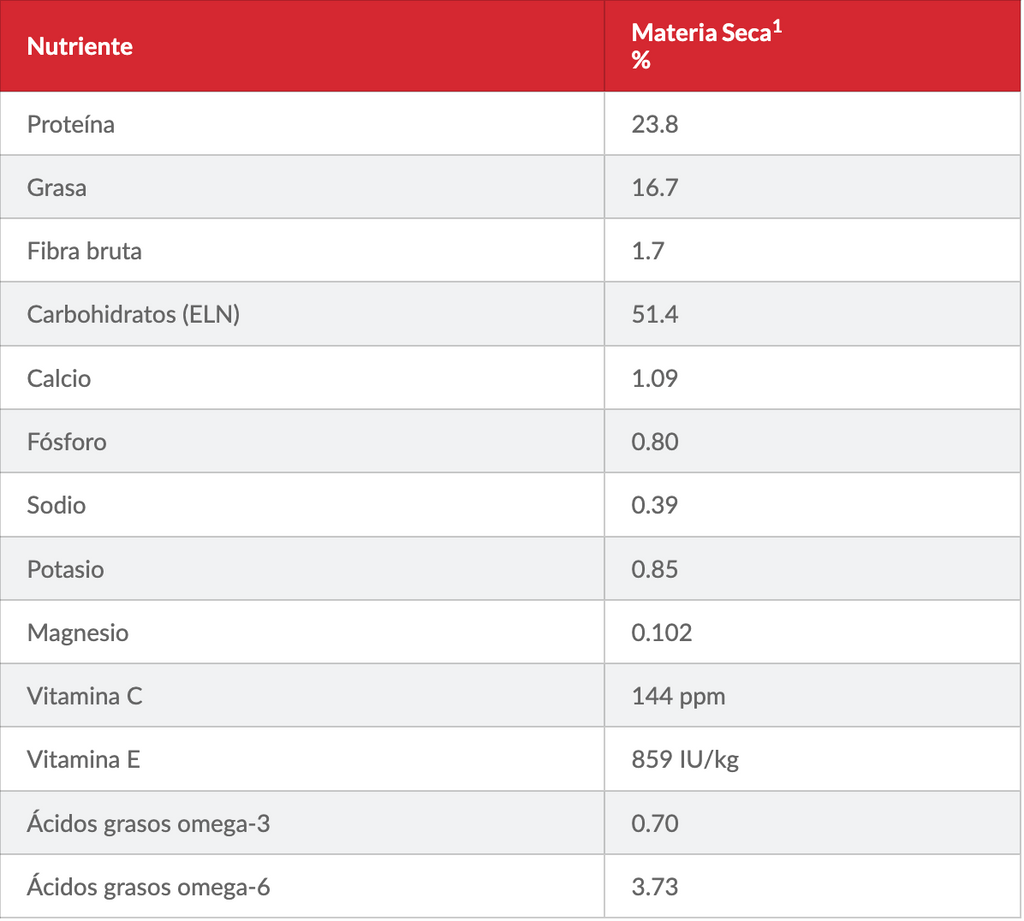Click the Nutriente column header

coord(80,46)
